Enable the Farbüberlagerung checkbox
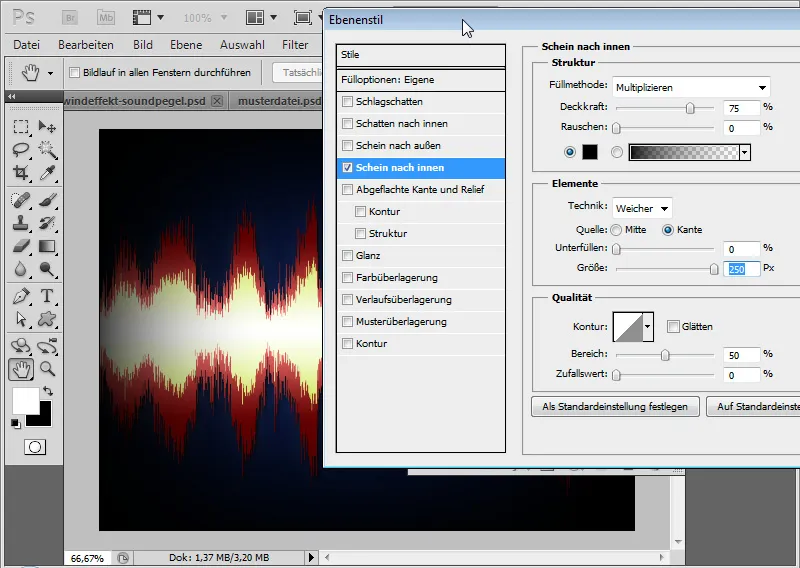This screenshot has width=800, height=568. point(347,277)
